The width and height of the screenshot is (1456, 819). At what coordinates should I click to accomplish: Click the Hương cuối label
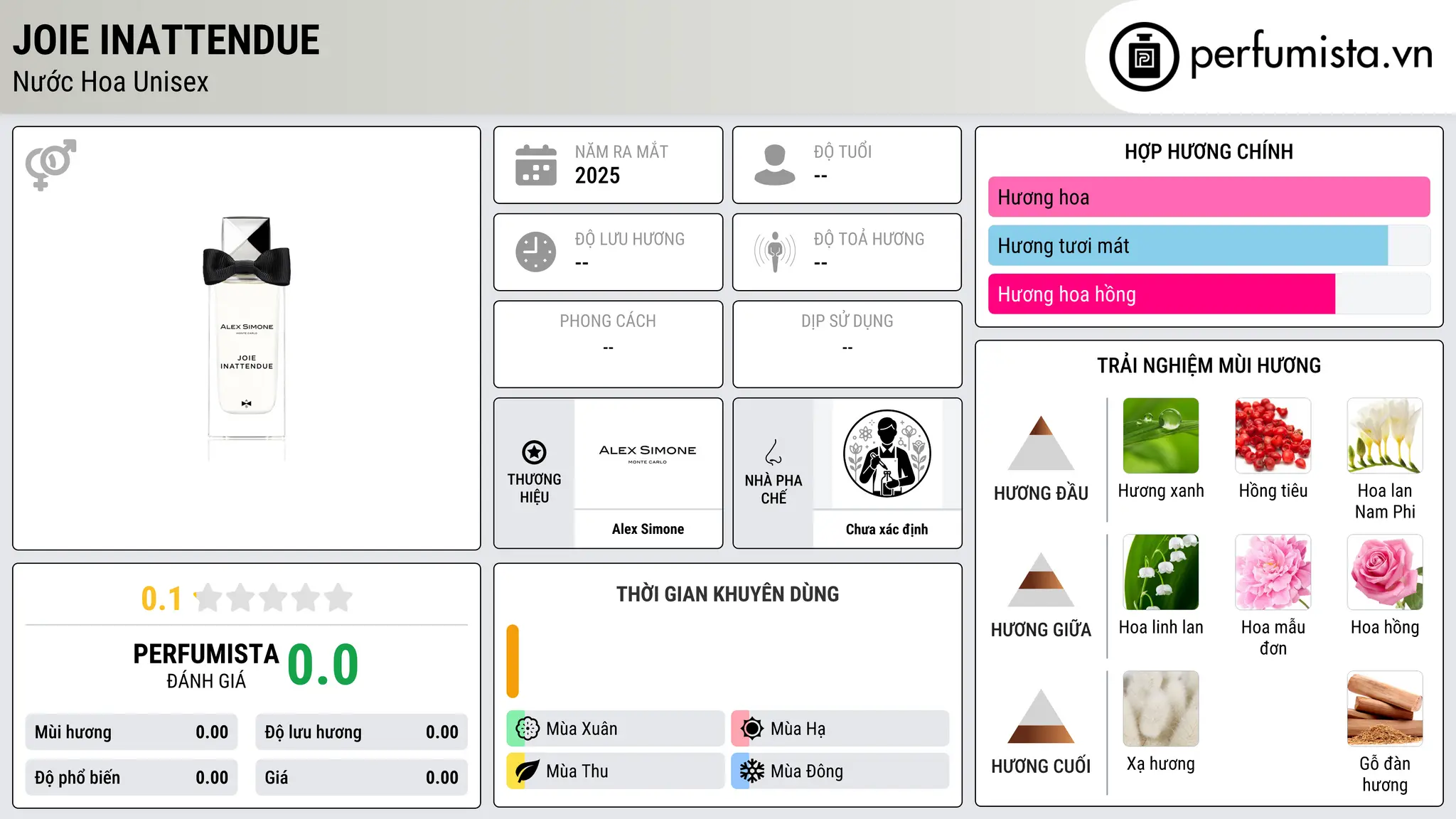[1042, 766]
